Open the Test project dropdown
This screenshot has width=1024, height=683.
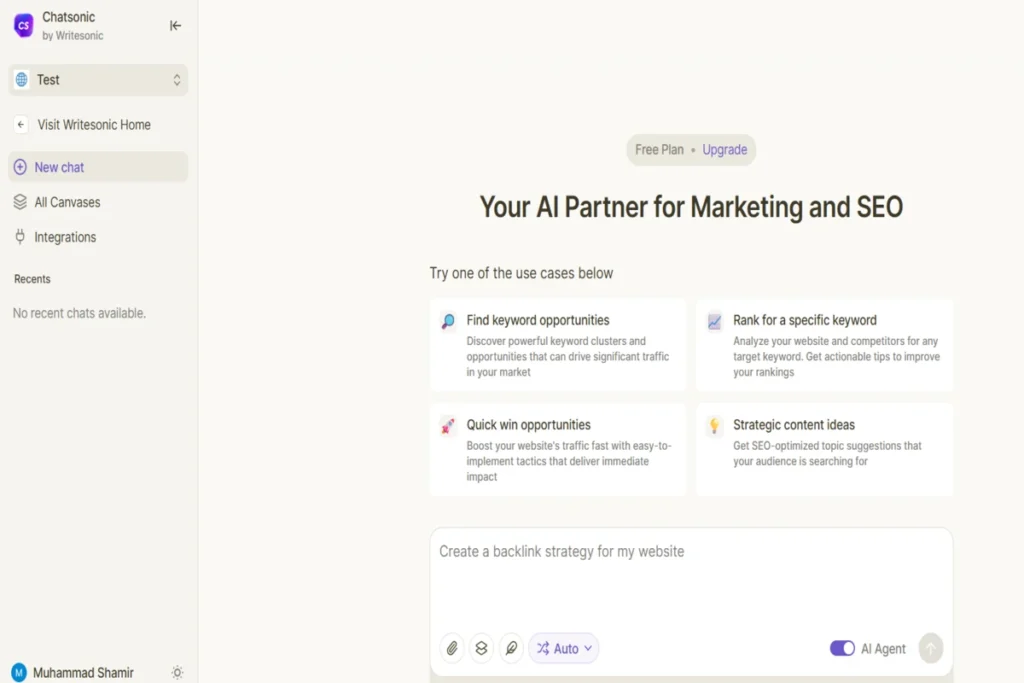pyautogui.click(x=98, y=80)
